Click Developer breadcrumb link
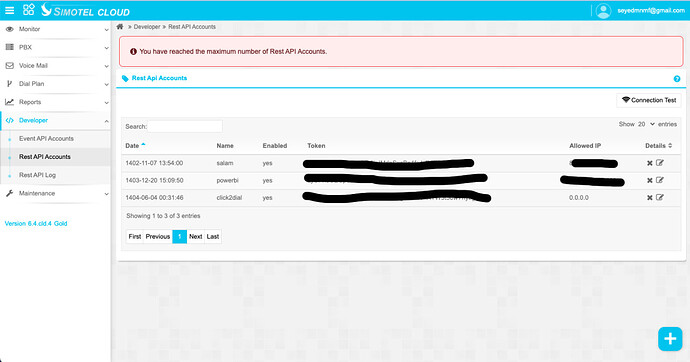 (147, 27)
